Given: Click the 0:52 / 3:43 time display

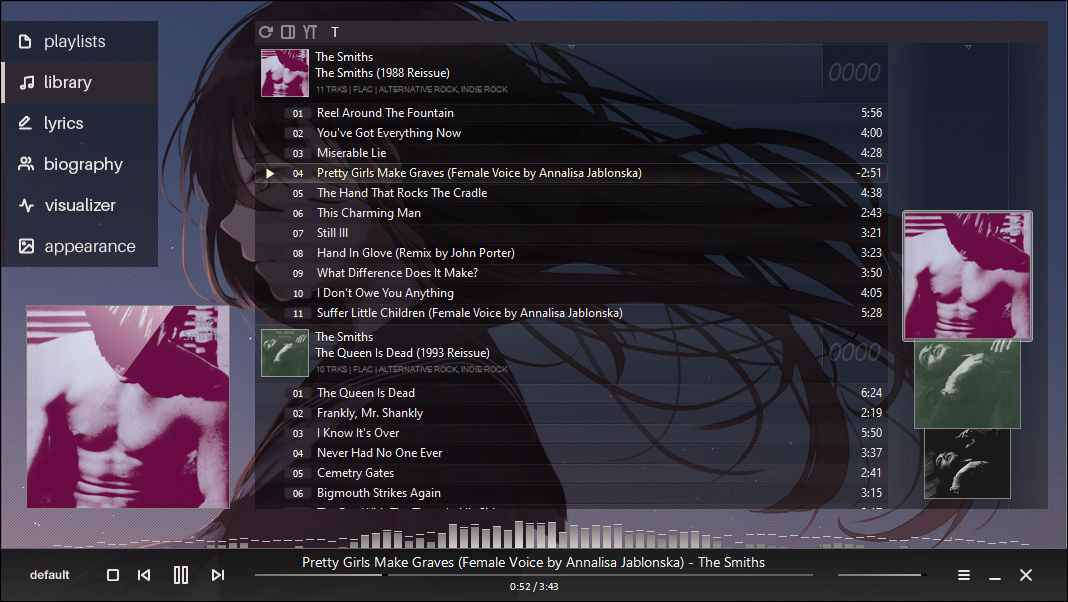Looking at the screenshot, I should point(534,587).
